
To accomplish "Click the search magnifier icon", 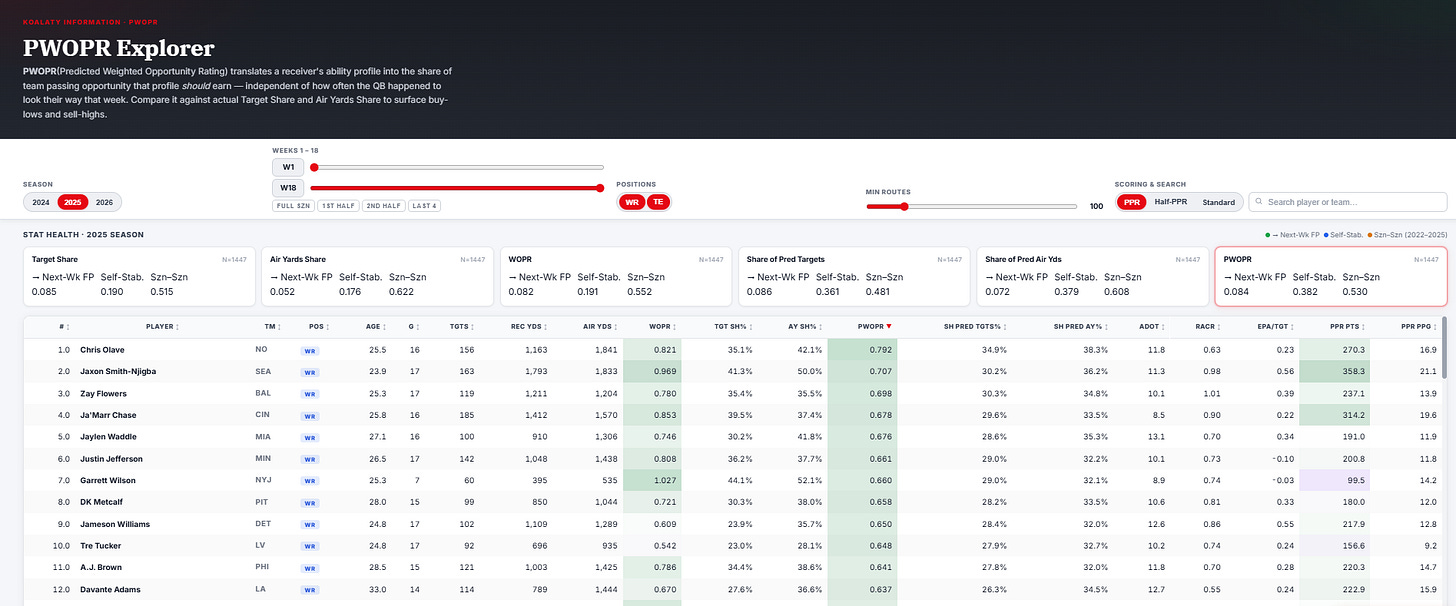I will [1258, 202].
